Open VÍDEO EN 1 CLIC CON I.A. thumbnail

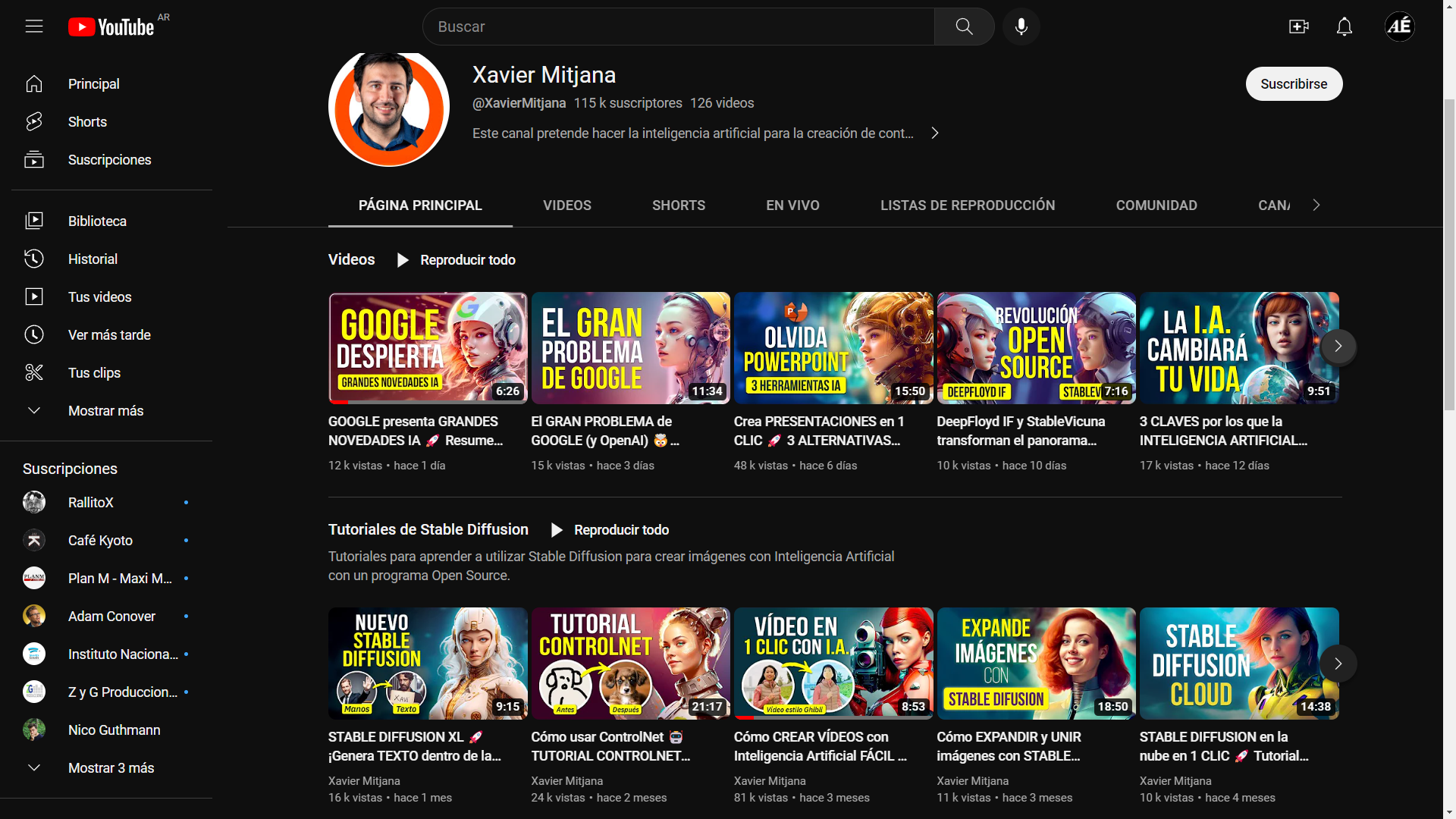pos(833,664)
